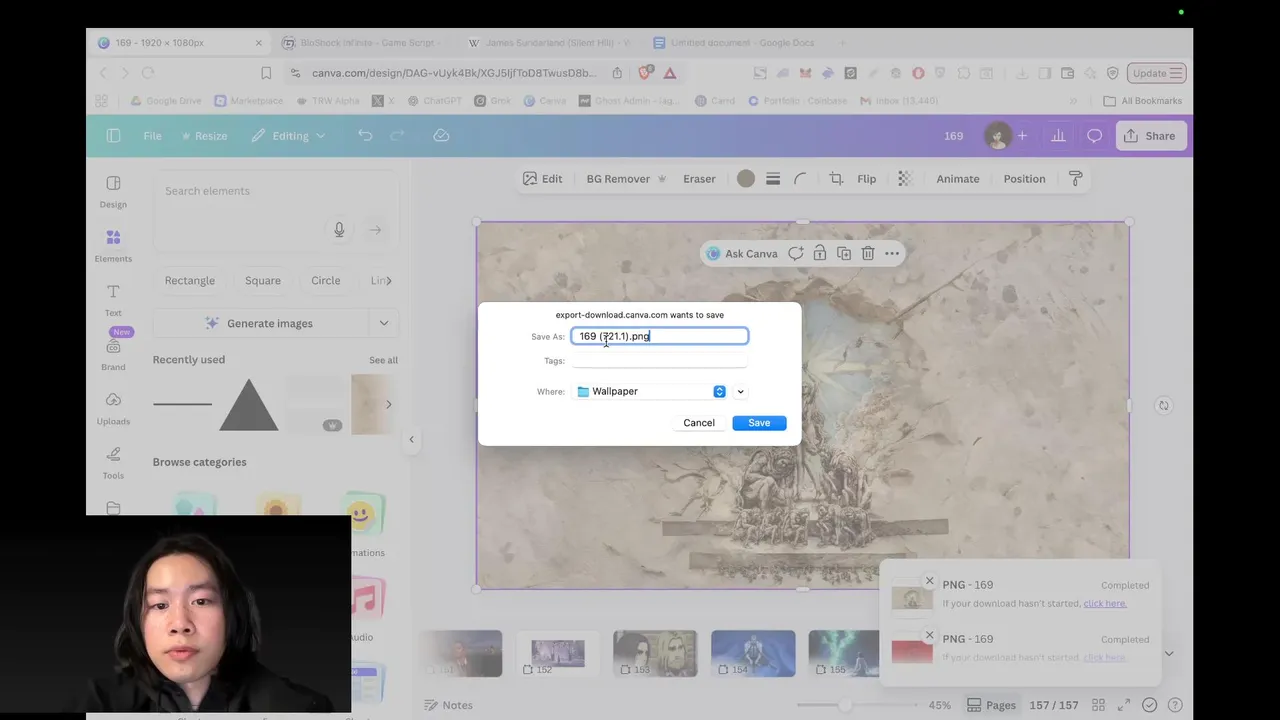This screenshot has height=720, width=1280.
Task: Click the add comment icon on floating toolbar
Action: (x=796, y=254)
